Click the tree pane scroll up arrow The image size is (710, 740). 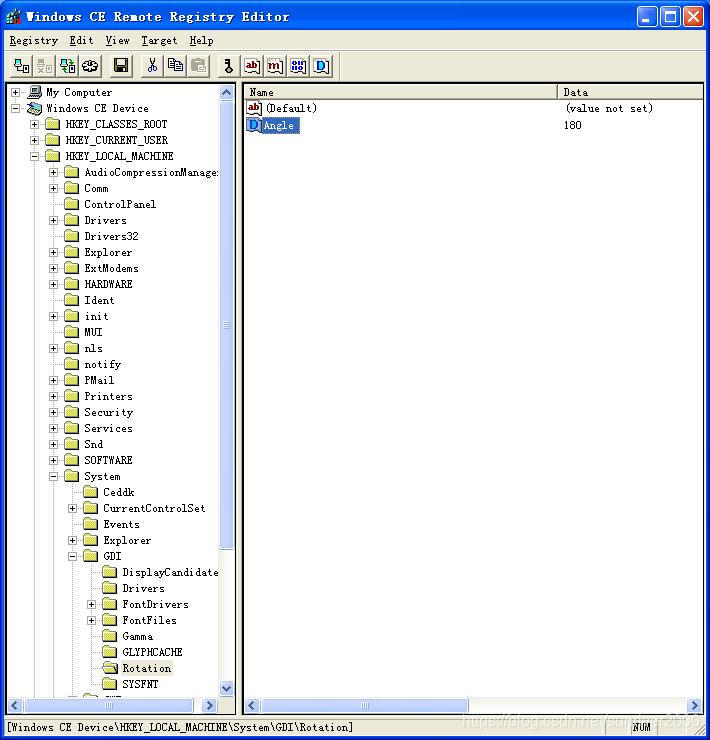pos(227,92)
